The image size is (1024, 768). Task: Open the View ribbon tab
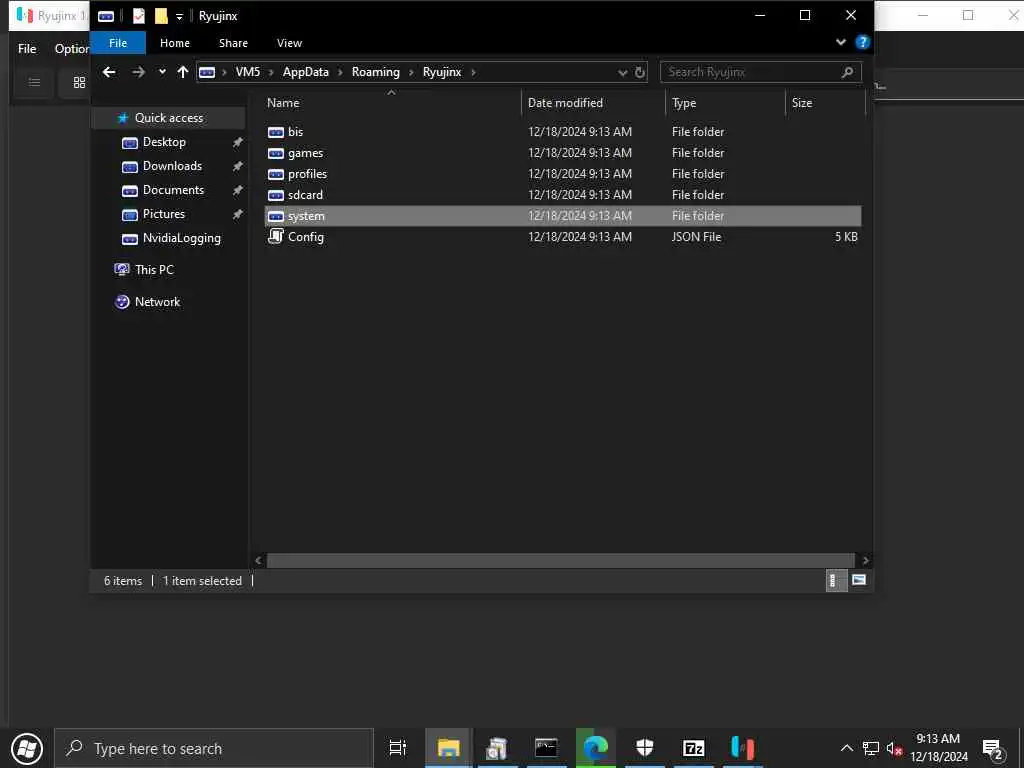point(289,43)
